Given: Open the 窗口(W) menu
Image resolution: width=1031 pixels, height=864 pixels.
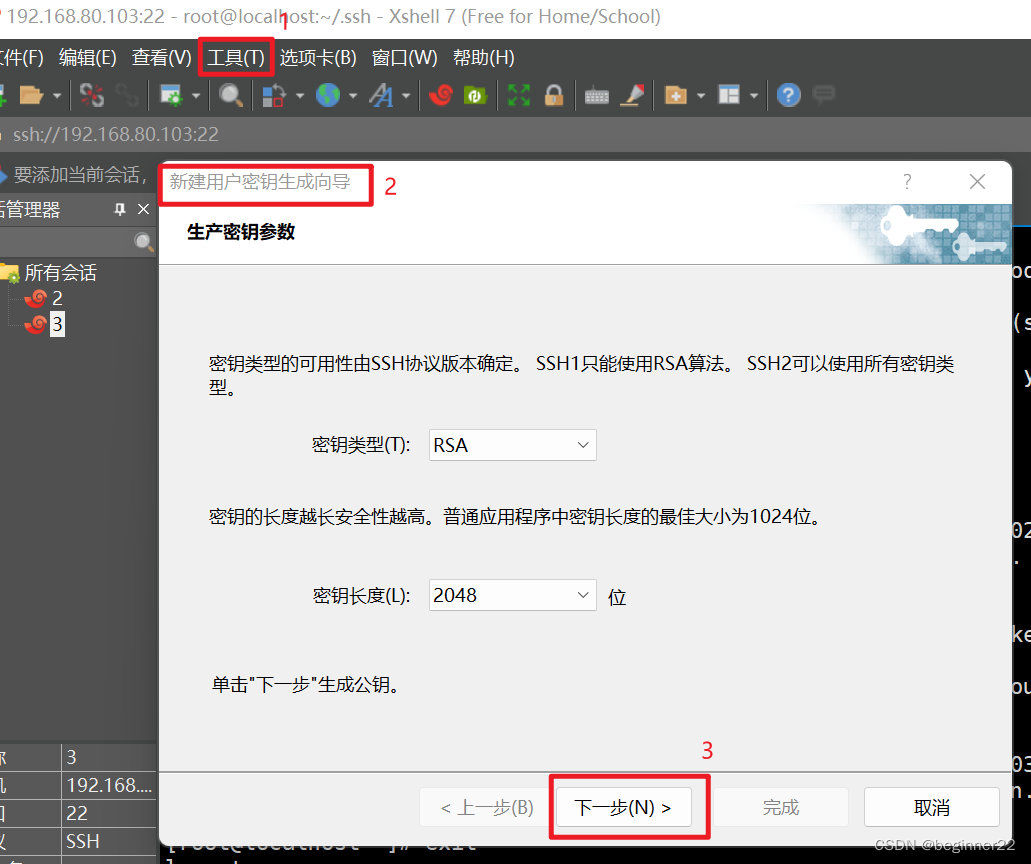Looking at the screenshot, I should point(404,58).
